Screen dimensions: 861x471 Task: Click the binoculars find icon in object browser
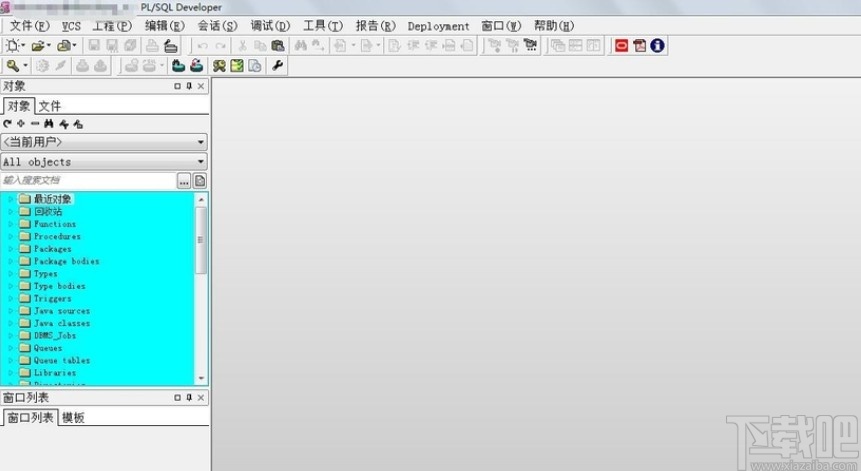pos(49,124)
